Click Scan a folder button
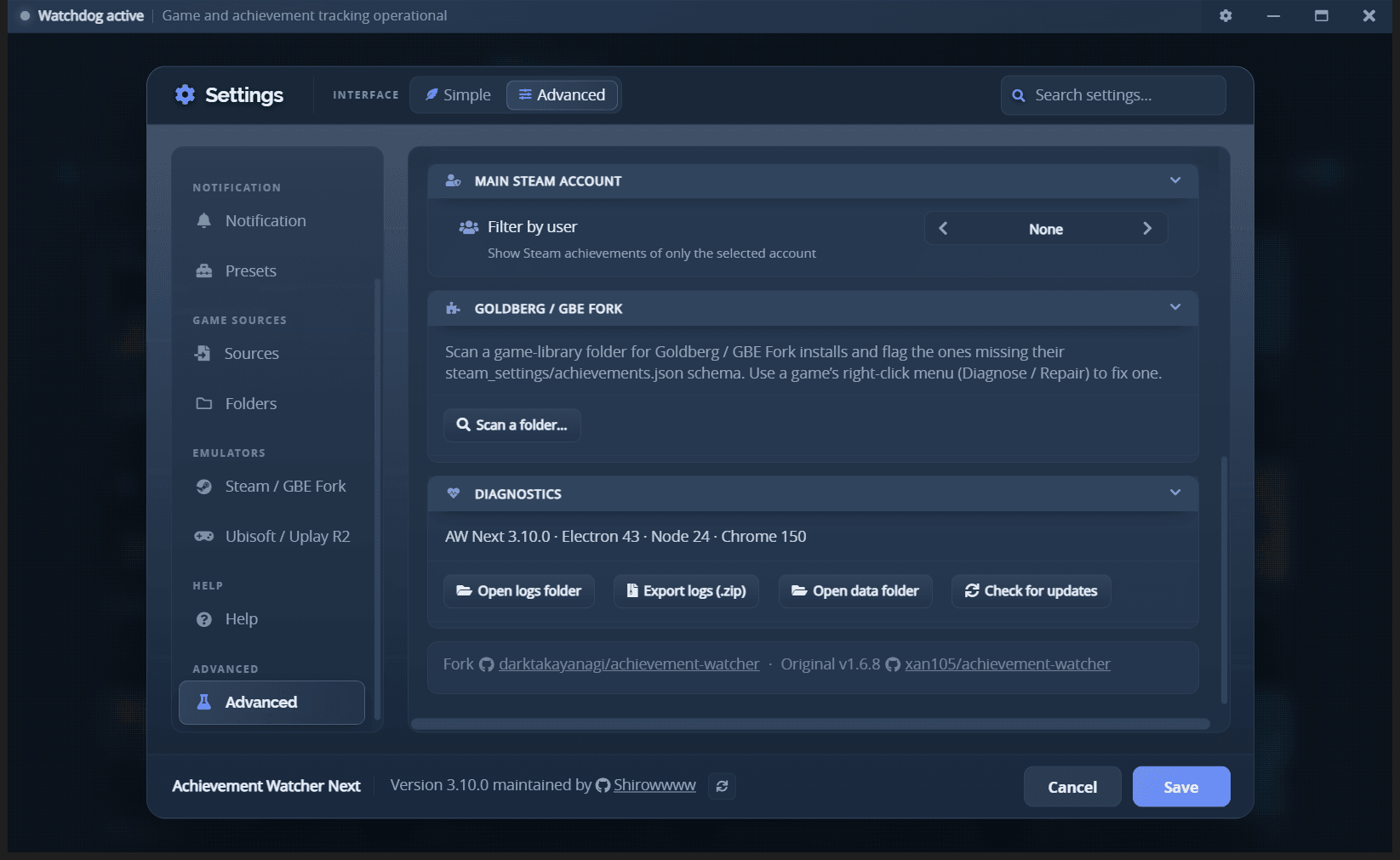The width and height of the screenshot is (1400, 860). tap(512, 424)
